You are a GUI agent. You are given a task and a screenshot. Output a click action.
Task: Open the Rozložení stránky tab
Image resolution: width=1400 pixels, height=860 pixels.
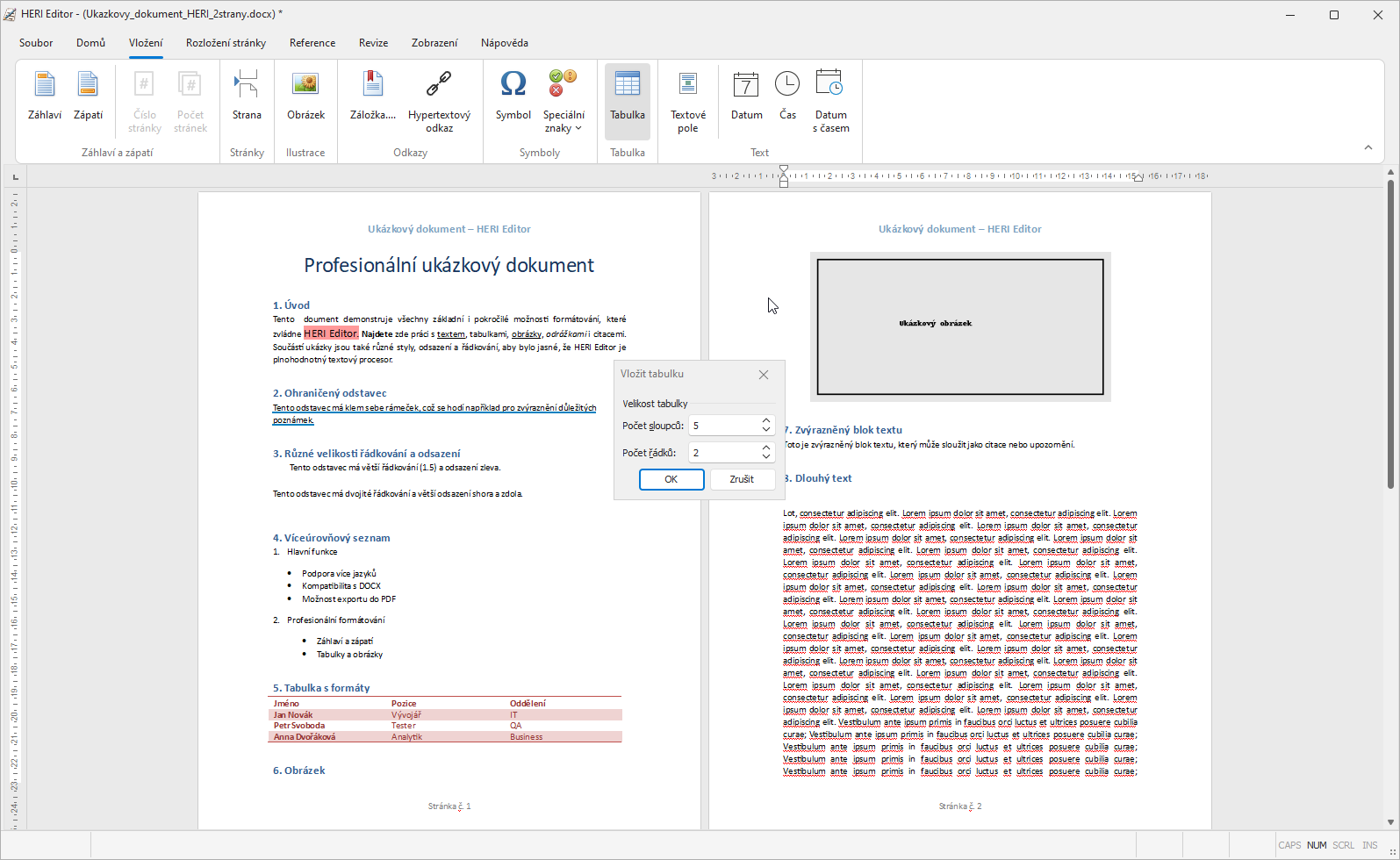pos(226,43)
